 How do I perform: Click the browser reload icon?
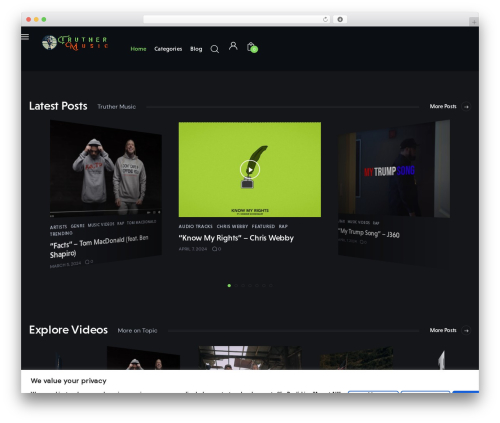point(325,19)
